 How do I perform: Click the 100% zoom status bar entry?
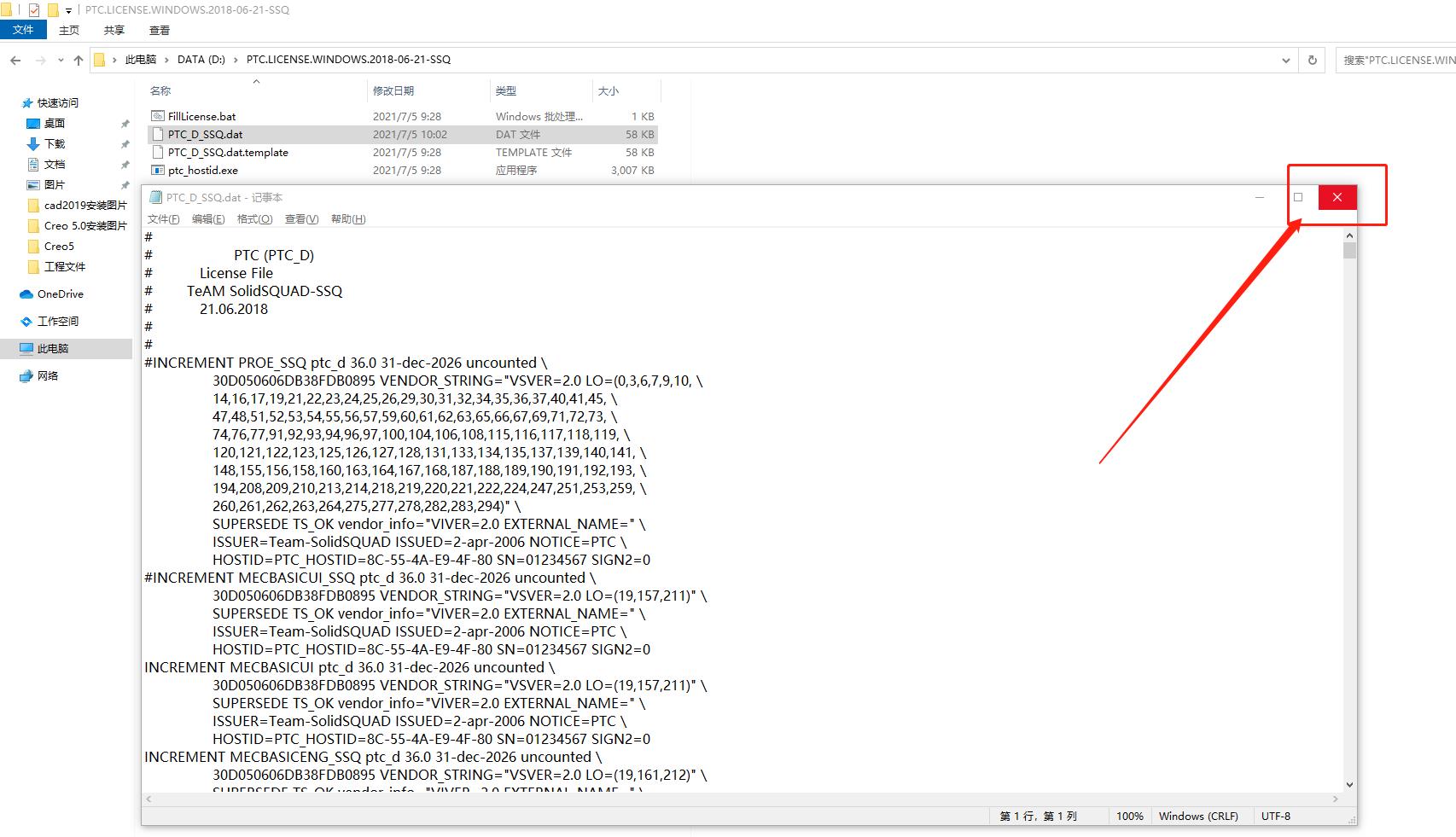point(1130,817)
